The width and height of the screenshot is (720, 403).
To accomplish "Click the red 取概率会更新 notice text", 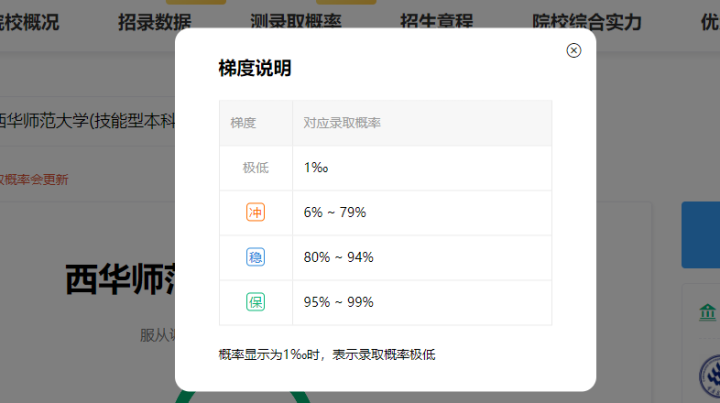I will click(x=35, y=180).
